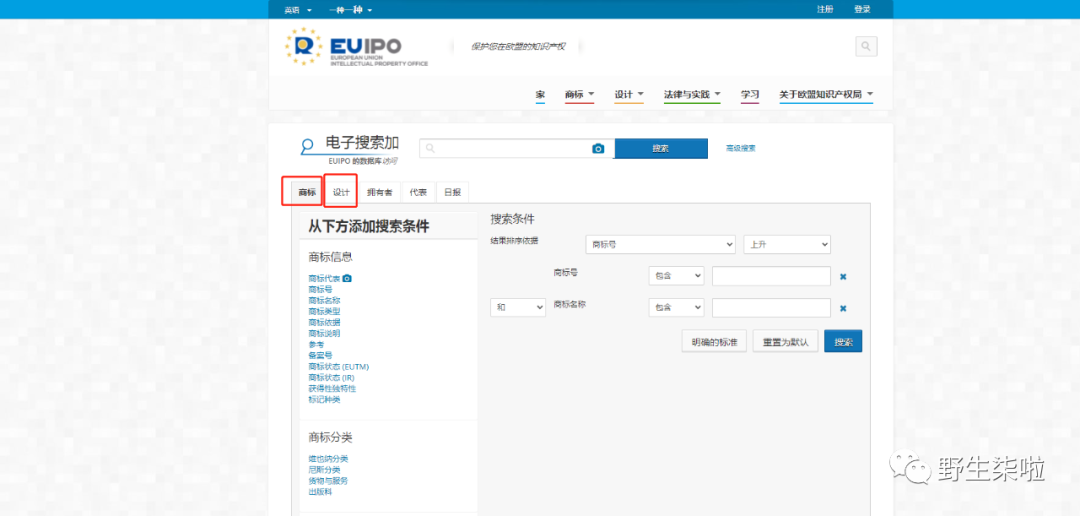This screenshot has height=516, width=1080.
Task: Open the 高级搜索 link
Action: pos(740,148)
